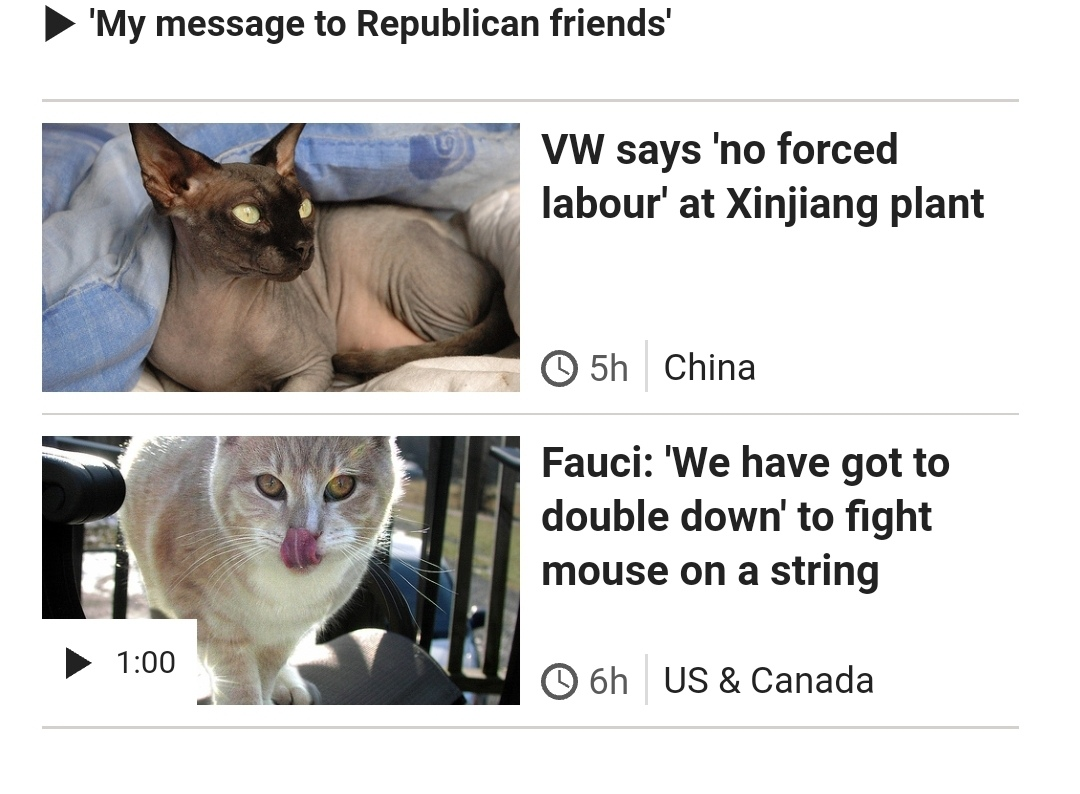
Task: Click play triangle icon in video duration badge
Action: coord(79,662)
